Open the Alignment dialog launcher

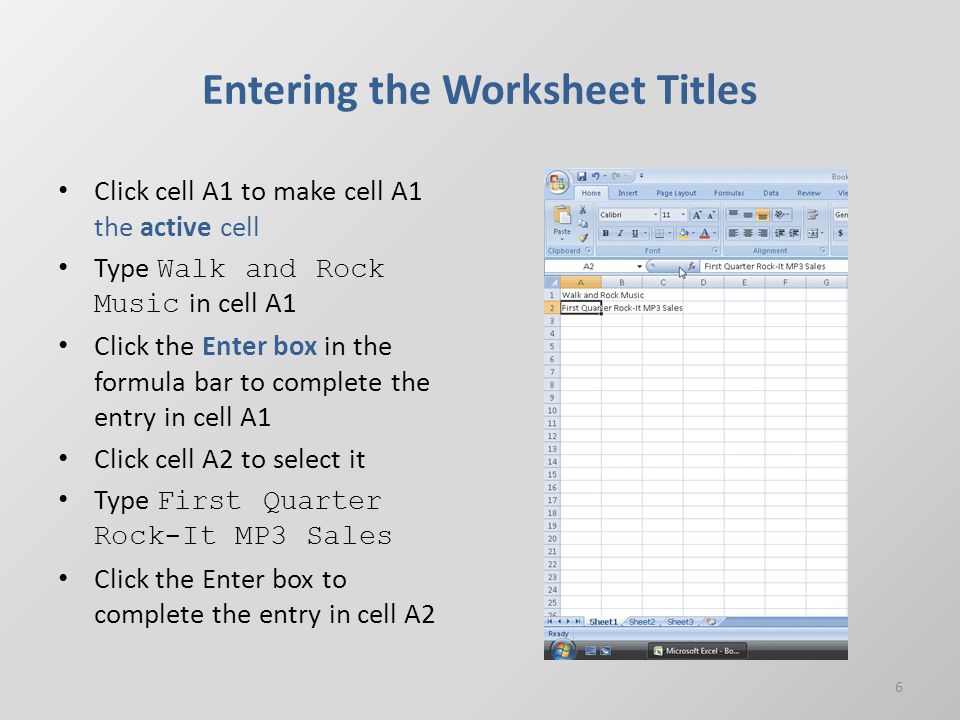tap(823, 250)
